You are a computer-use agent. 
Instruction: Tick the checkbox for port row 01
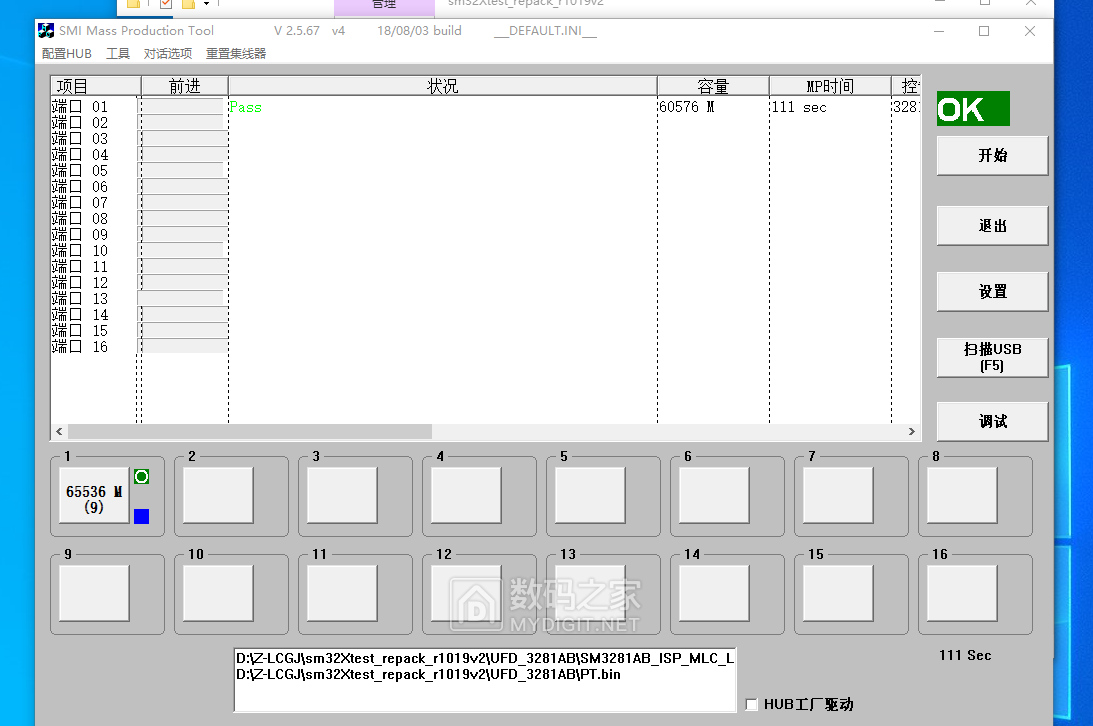point(75,107)
